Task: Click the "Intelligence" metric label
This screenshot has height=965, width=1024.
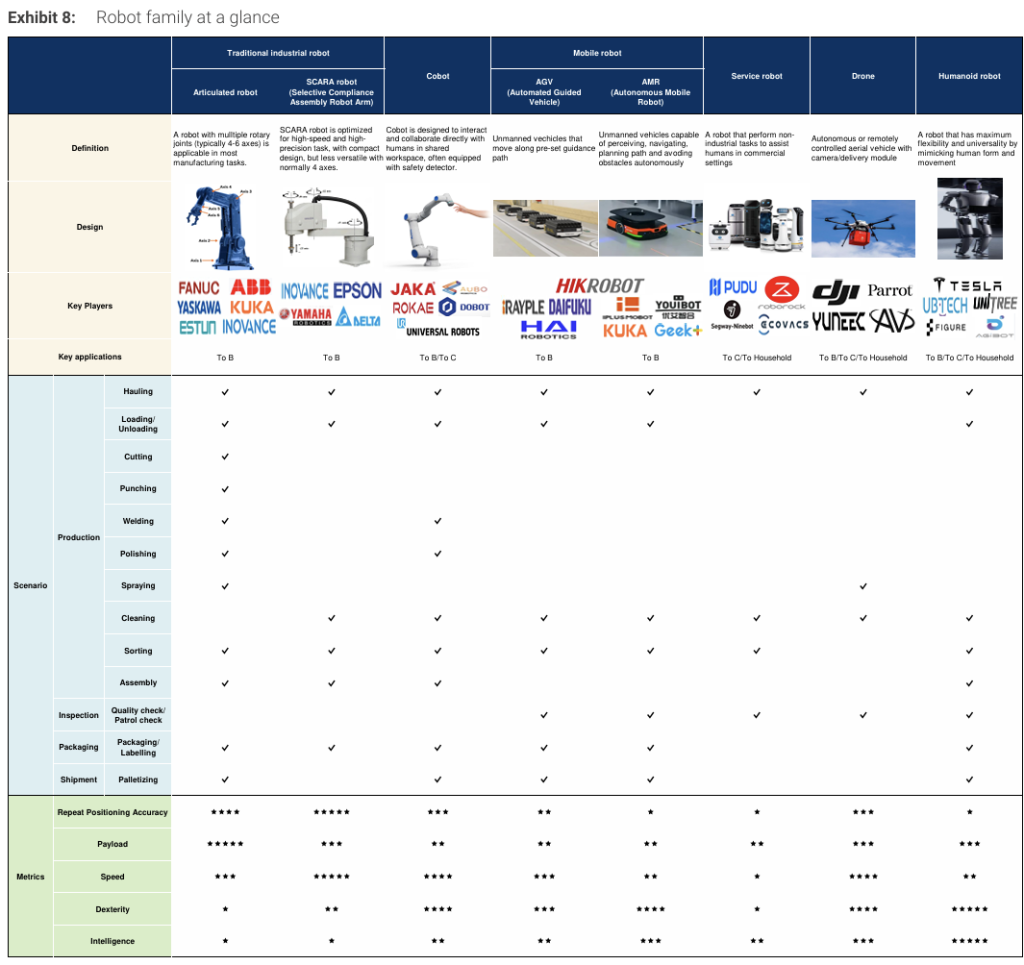Action: pos(112,941)
